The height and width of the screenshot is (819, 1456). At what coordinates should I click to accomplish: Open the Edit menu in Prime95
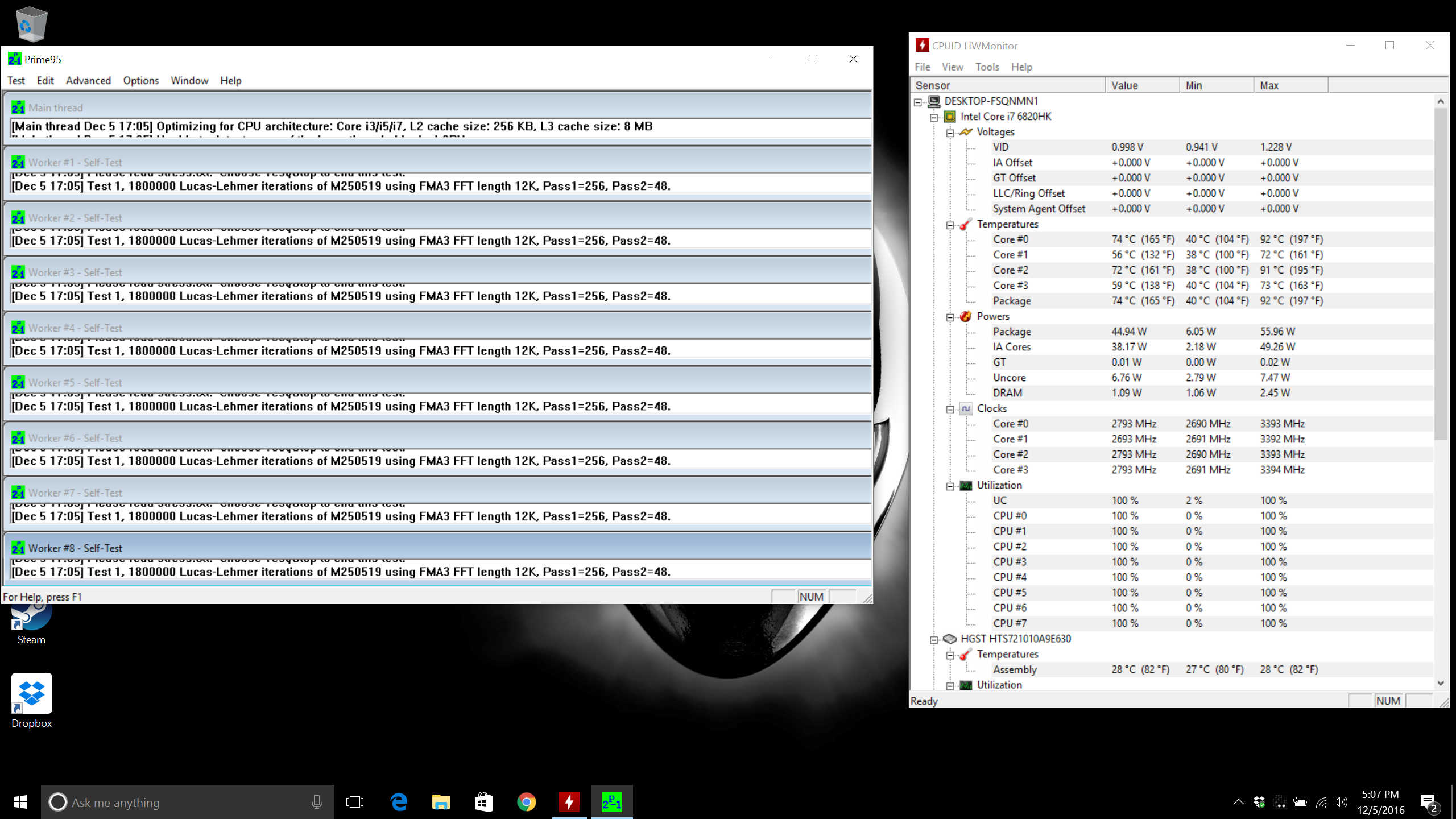click(x=45, y=80)
